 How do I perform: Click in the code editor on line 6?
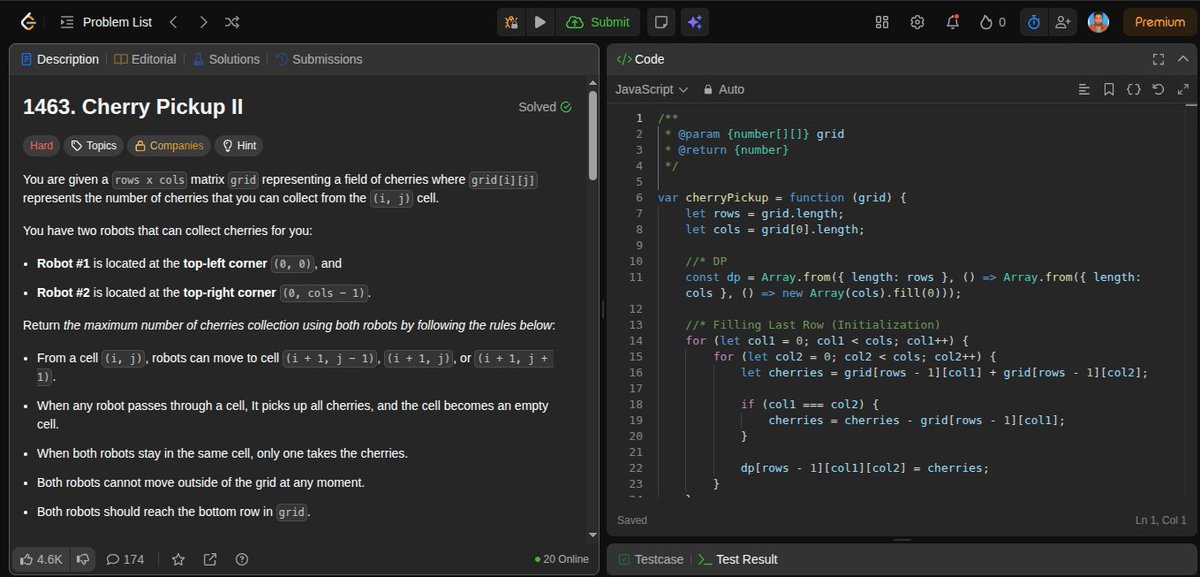click(x=781, y=197)
